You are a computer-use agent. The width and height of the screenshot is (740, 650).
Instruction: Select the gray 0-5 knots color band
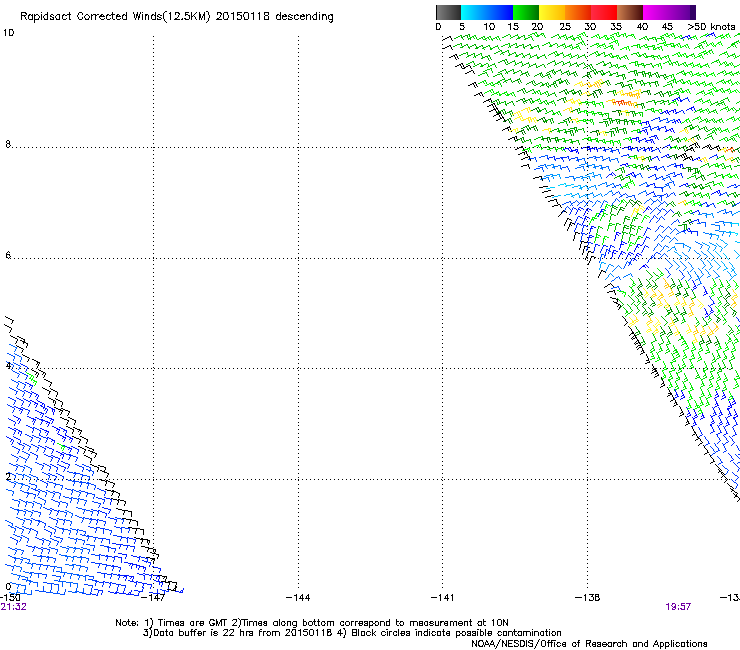(x=448, y=12)
